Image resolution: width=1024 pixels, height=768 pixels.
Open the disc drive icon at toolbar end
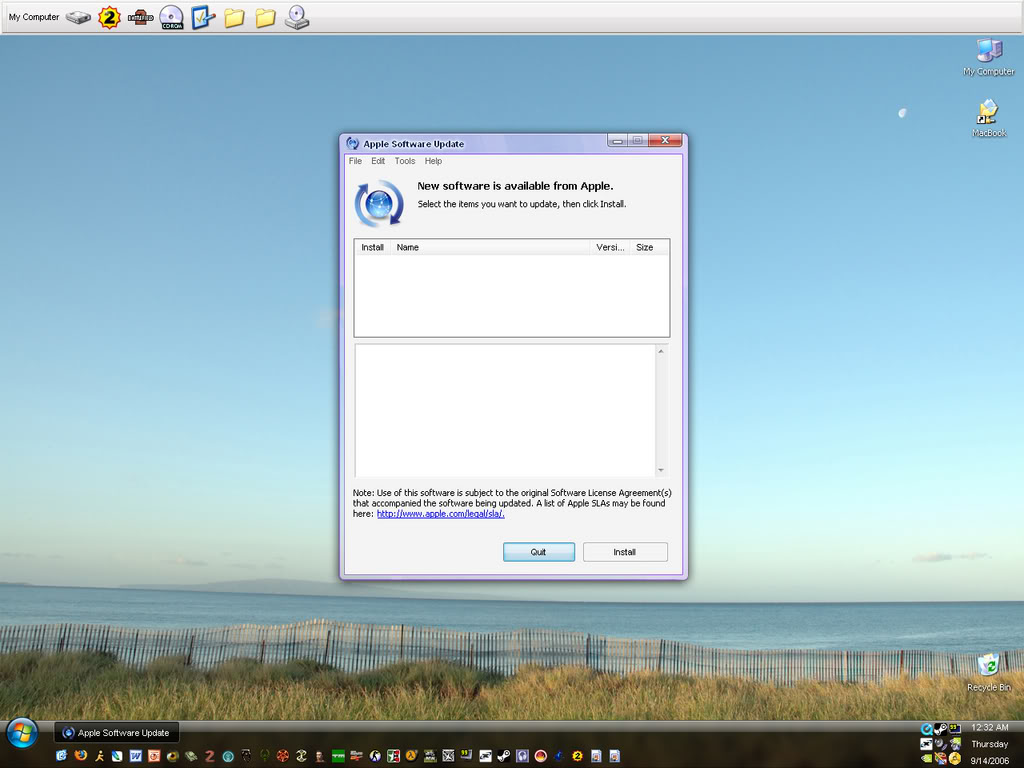[x=297, y=18]
